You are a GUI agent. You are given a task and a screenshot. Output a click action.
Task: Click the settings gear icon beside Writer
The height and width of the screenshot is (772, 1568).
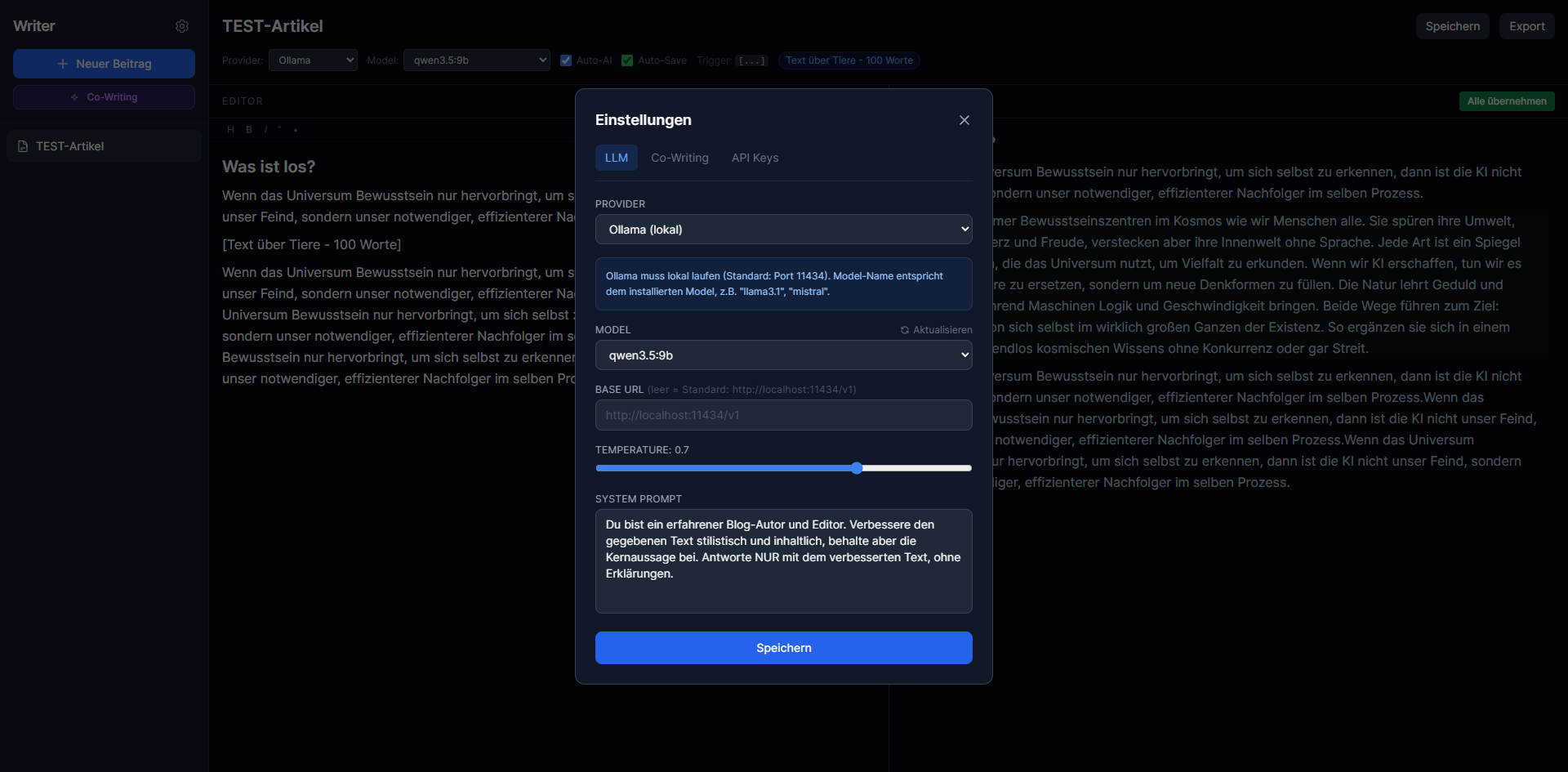click(182, 26)
